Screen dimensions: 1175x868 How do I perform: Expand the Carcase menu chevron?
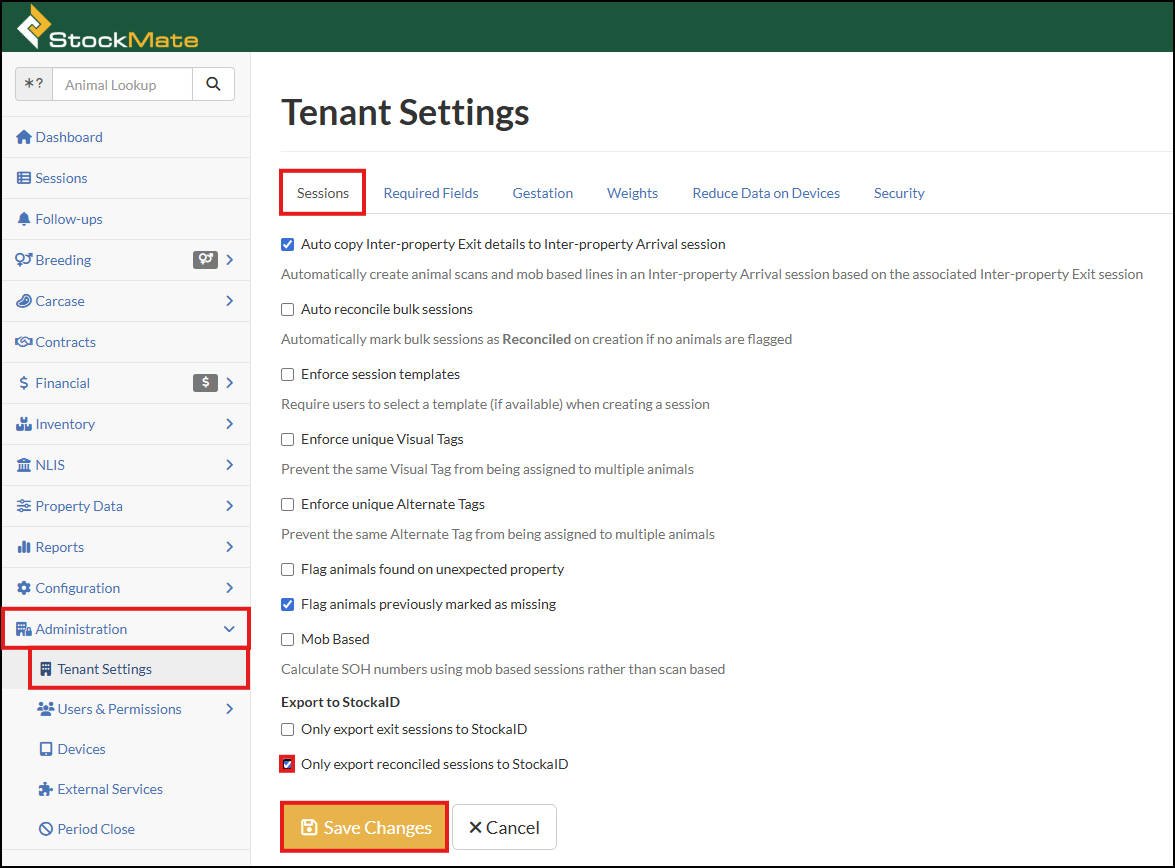point(229,301)
